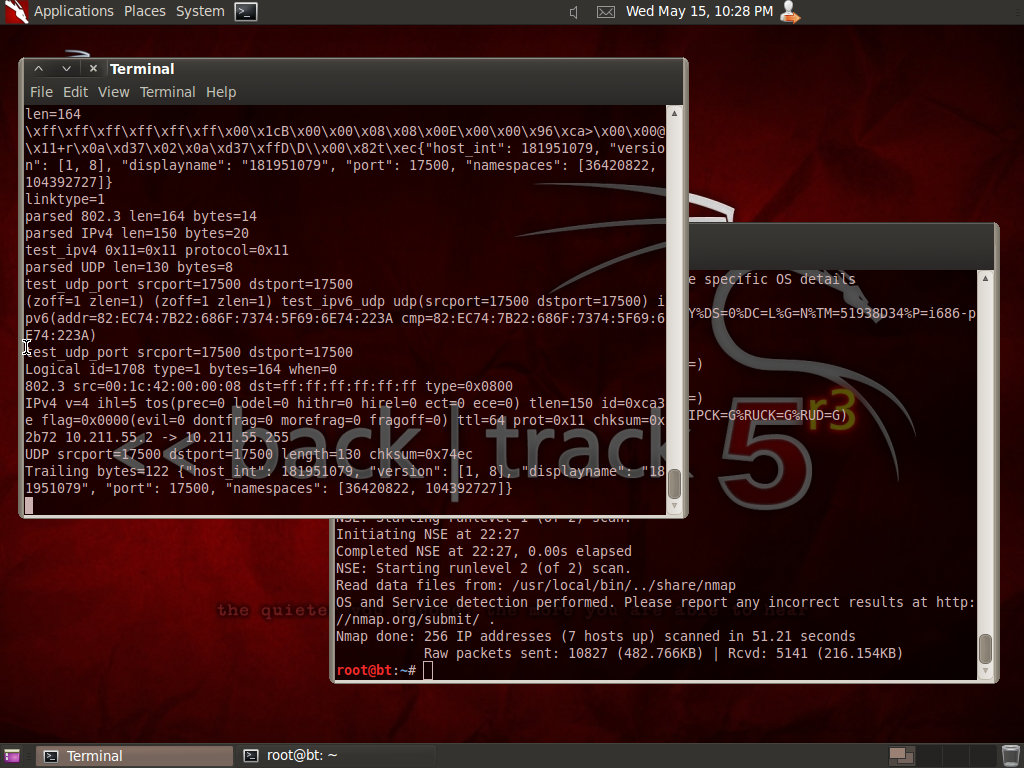
Task: Click the 'len=164' line at top
Action: coord(53,114)
